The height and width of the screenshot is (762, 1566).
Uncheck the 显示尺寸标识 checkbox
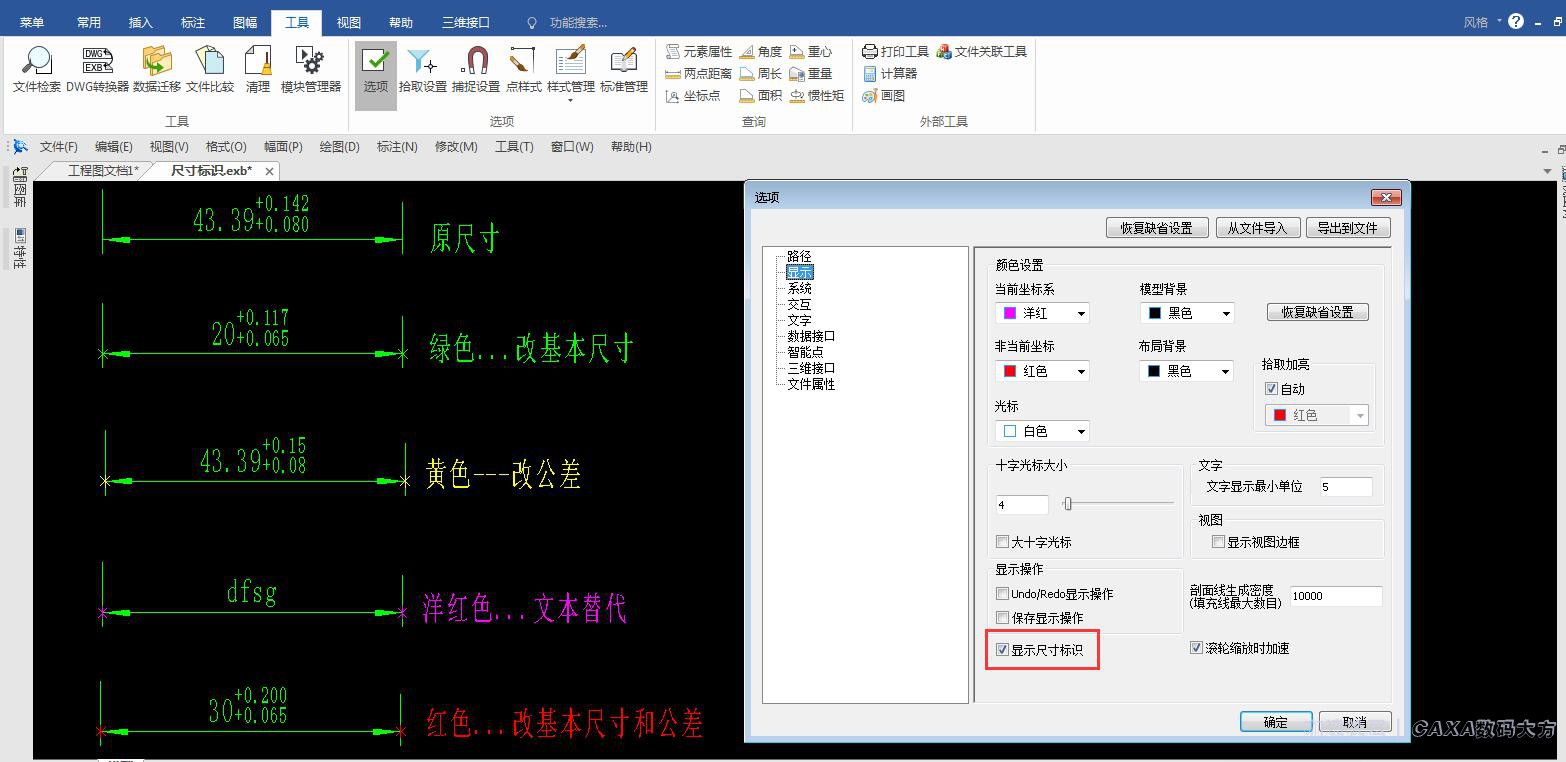tap(1003, 650)
